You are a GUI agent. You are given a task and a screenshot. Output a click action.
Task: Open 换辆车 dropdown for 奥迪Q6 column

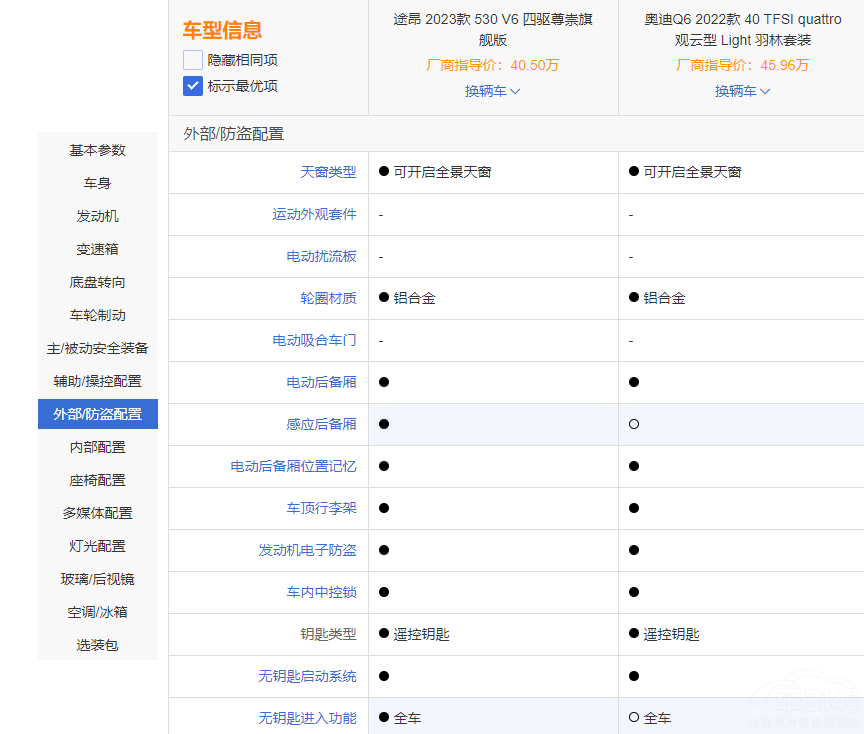click(x=742, y=91)
